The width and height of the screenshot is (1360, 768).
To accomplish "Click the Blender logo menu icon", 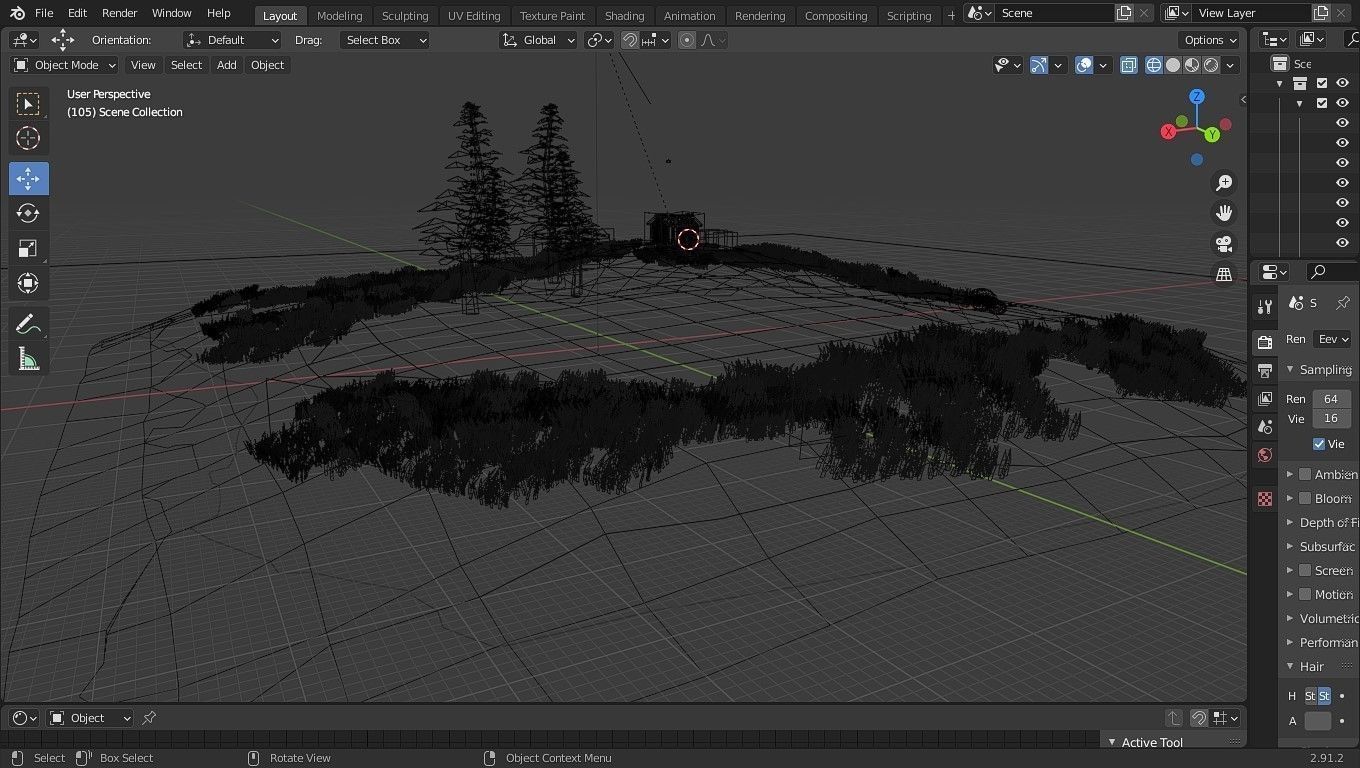I will [17, 13].
